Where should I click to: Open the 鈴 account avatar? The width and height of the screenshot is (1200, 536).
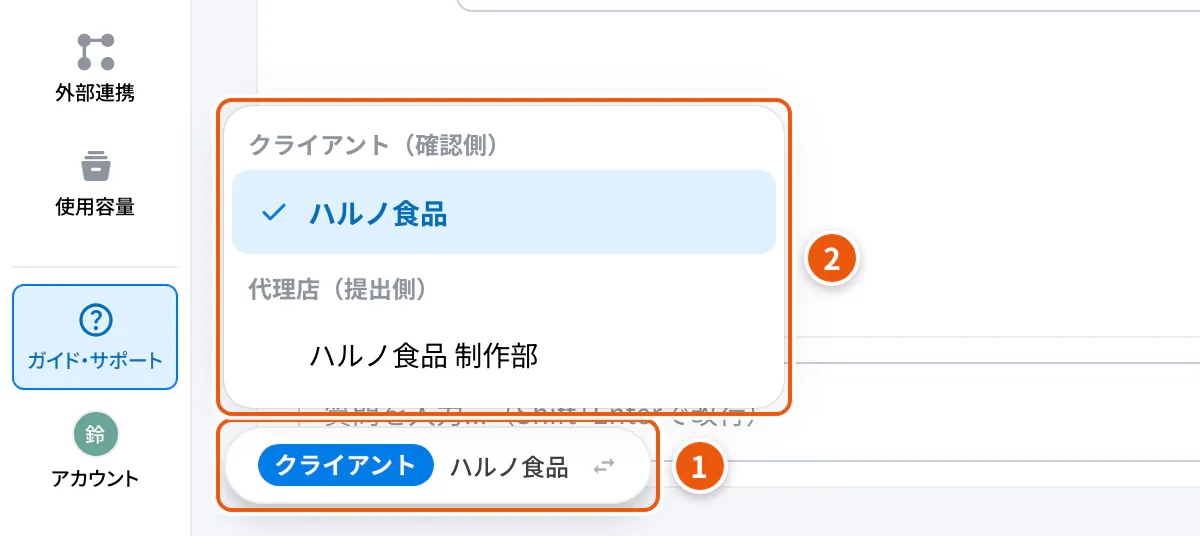[x=95, y=434]
